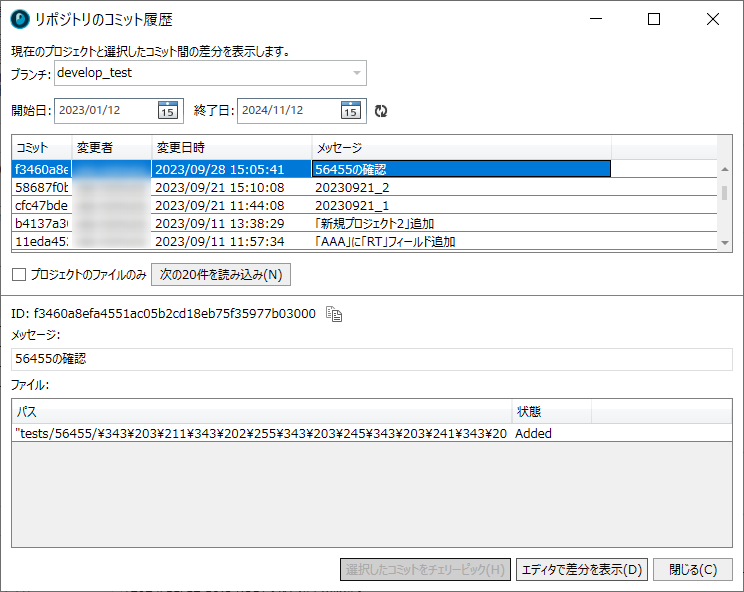The image size is (744, 592).
Task: Open the end date calendar picker
Action: click(x=351, y=110)
